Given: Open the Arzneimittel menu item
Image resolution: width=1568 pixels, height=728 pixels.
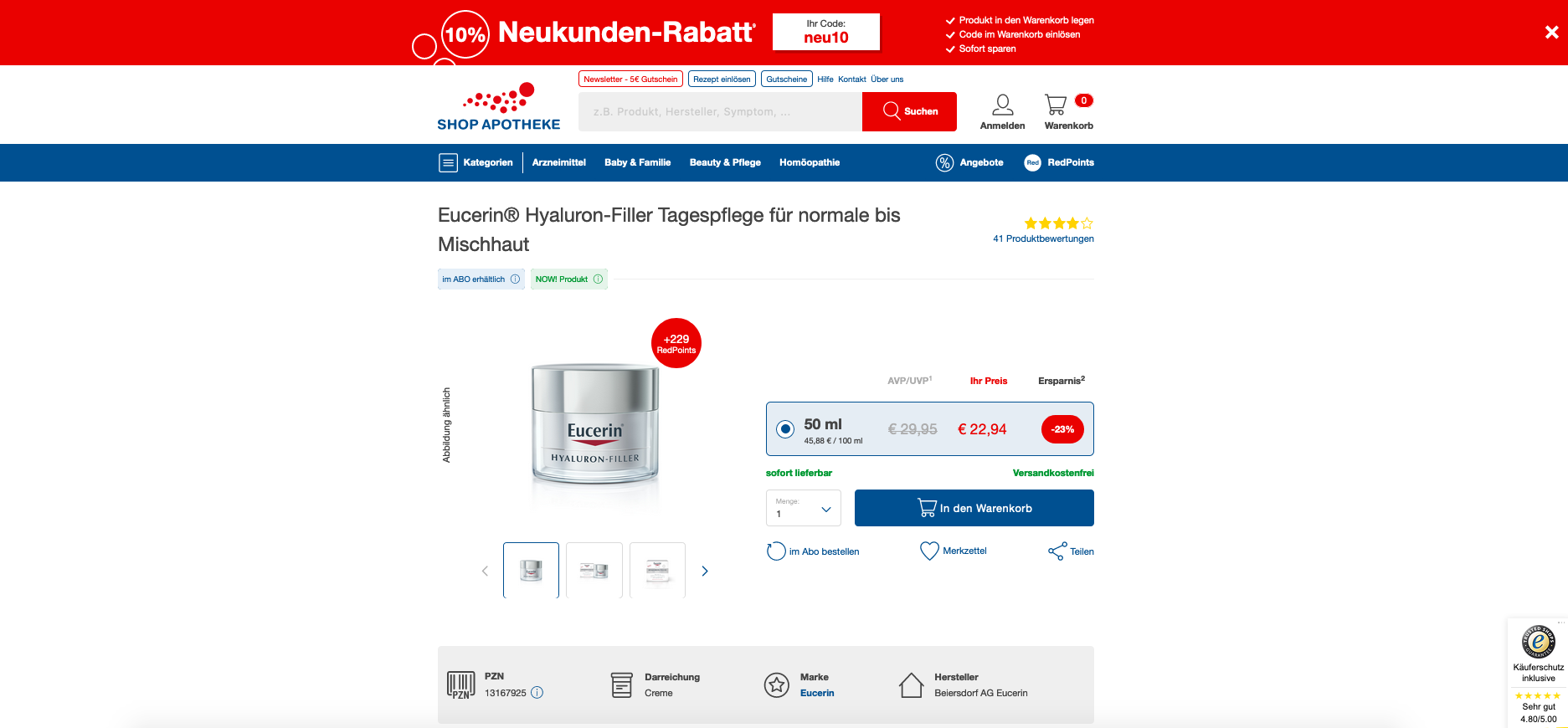Looking at the screenshot, I should pyautogui.click(x=559, y=163).
